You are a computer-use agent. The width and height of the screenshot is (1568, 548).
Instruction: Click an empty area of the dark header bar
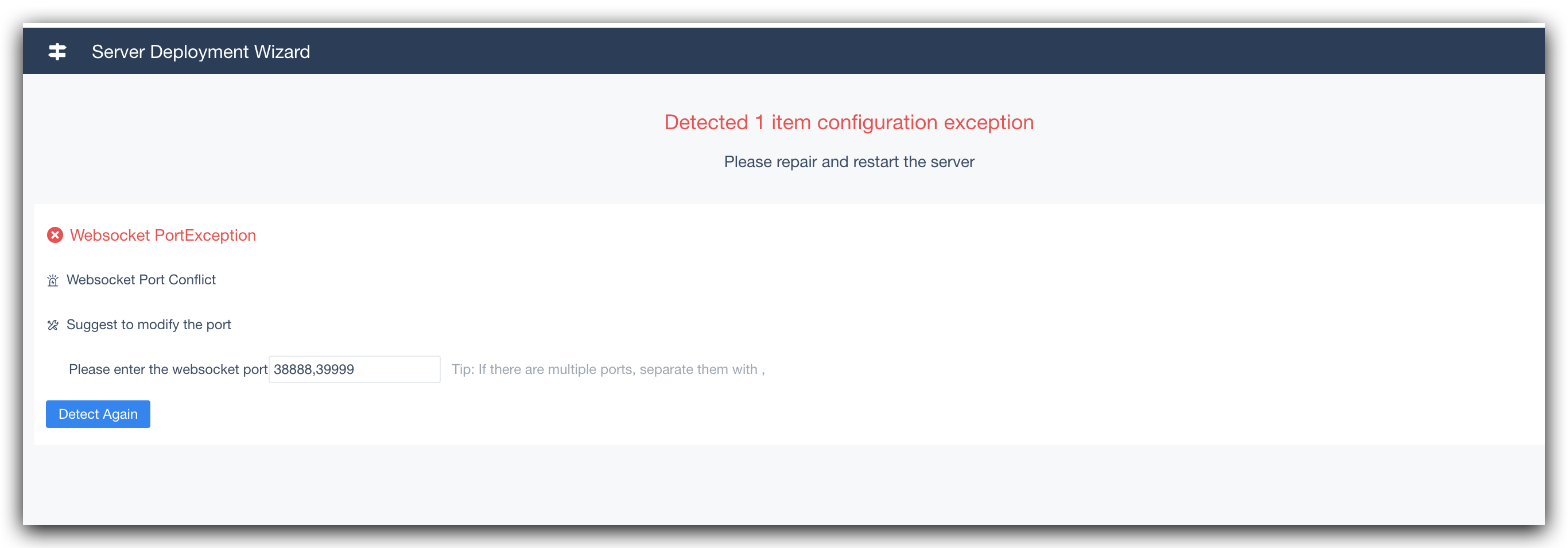(x=913, y=52)
